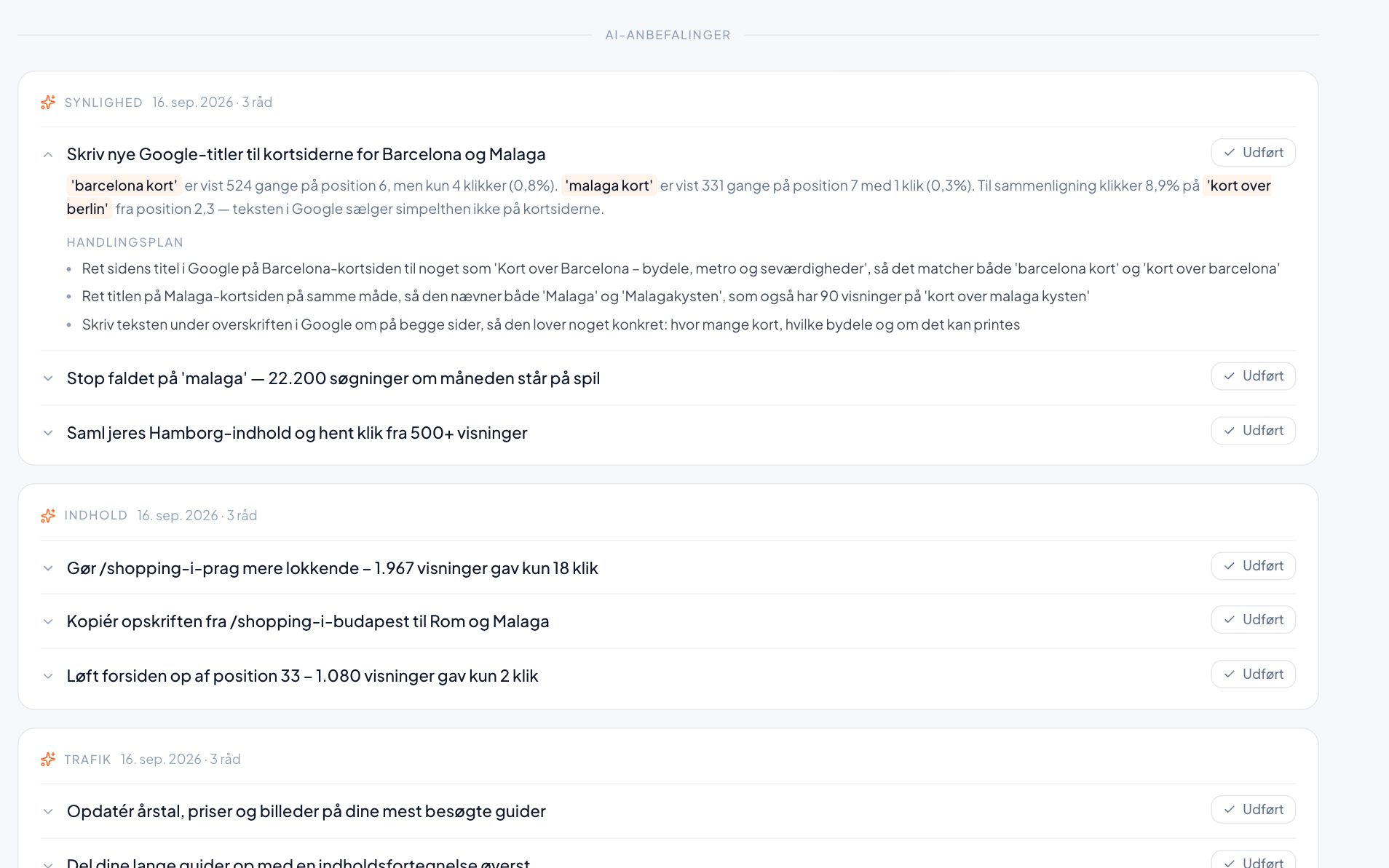1389x868 pixels.
Task: Click the title 'Skriv nye Google-titler til kortsiderne'
Action: point(306,154)
